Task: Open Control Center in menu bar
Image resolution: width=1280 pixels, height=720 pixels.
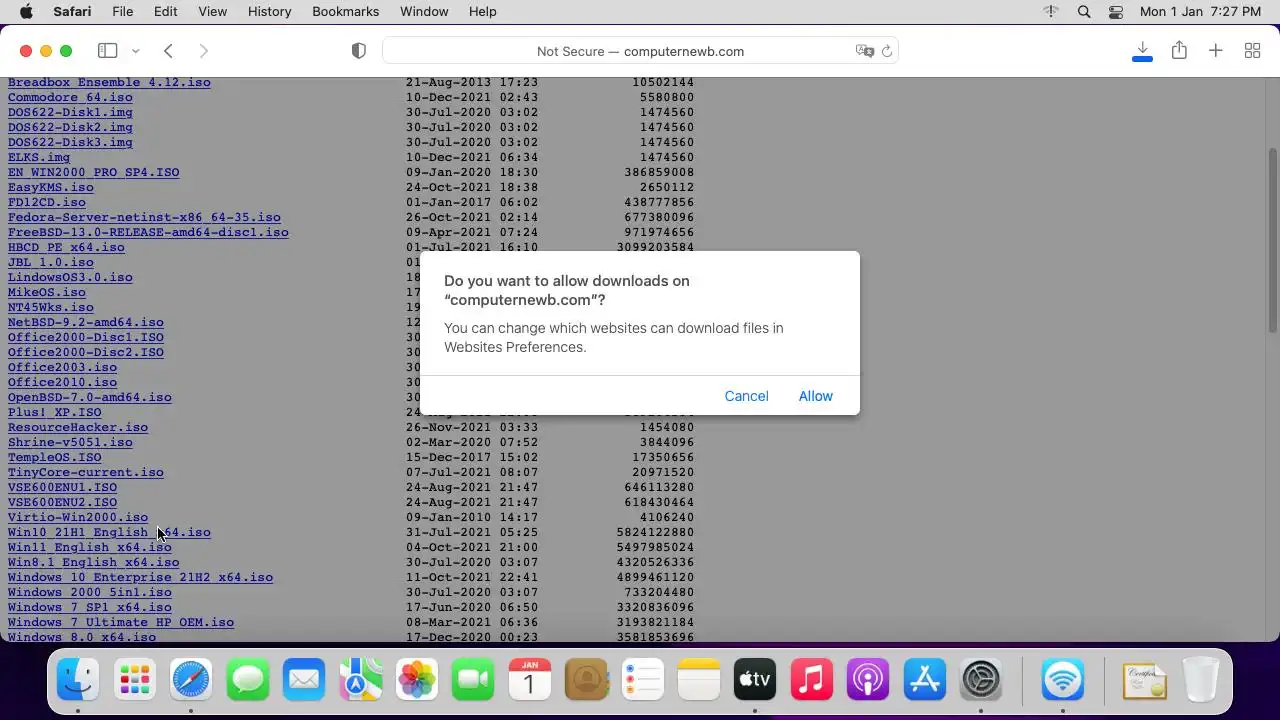Action: tap(1116, 11)
